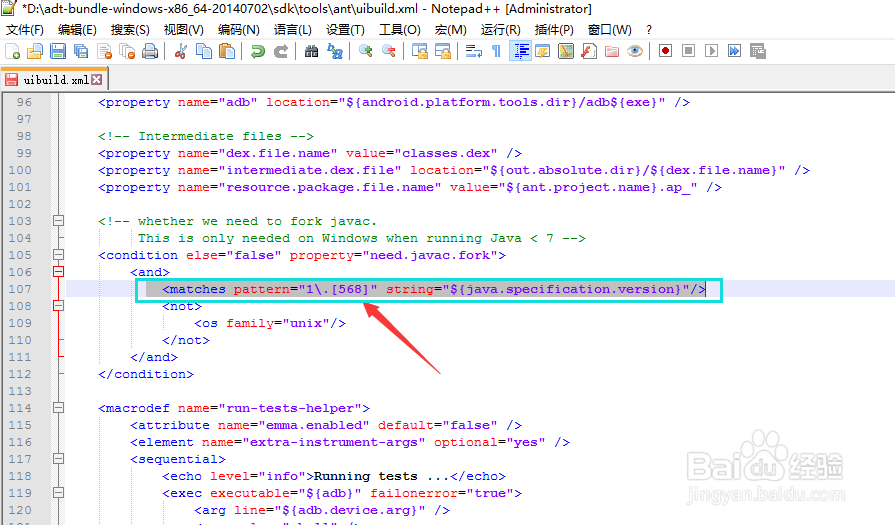The height and width of the screenshot is (525, 895).
Task: Close the current document with the Close toolbar icon
Action: click(x=104, y=51)
